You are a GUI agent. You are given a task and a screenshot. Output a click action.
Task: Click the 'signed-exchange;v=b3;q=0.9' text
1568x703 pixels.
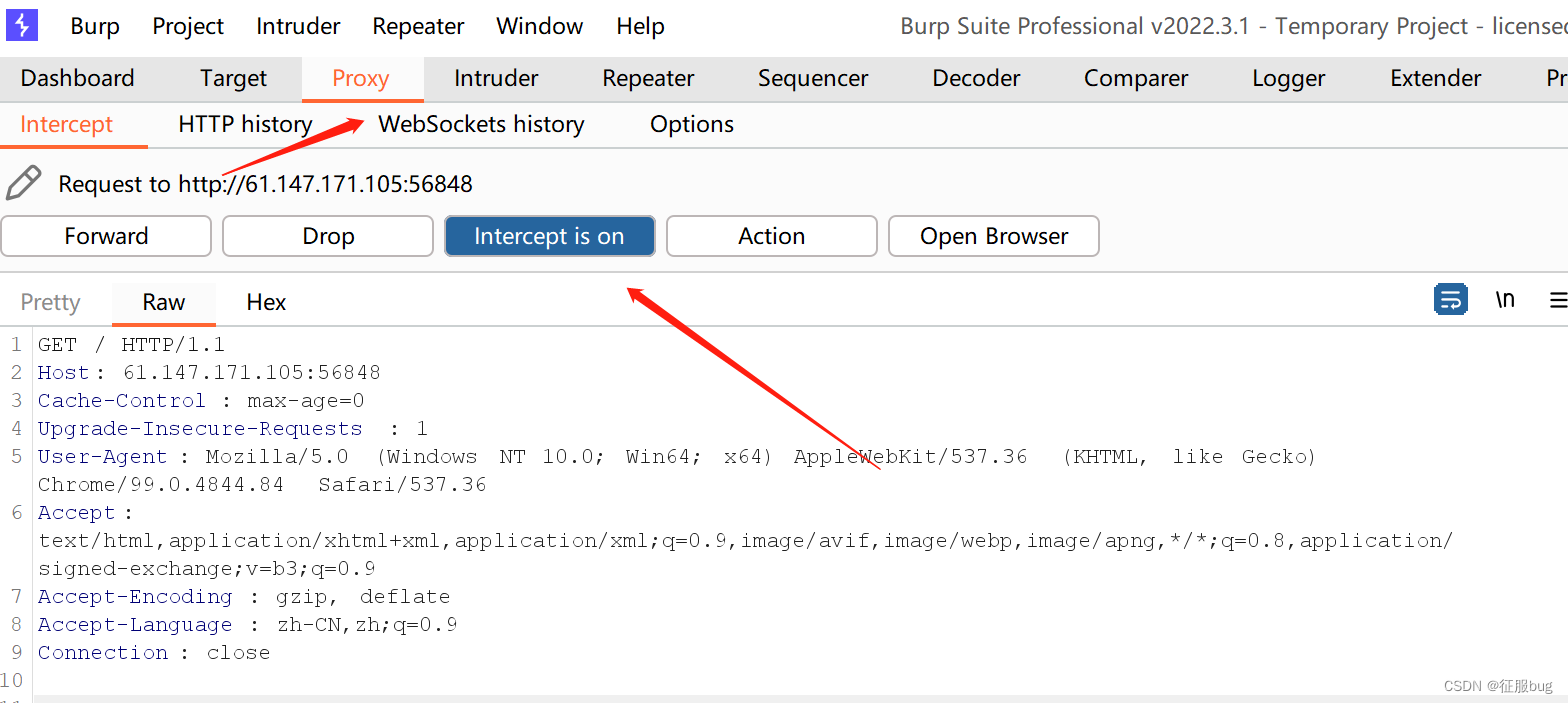[x=206, y=569]
